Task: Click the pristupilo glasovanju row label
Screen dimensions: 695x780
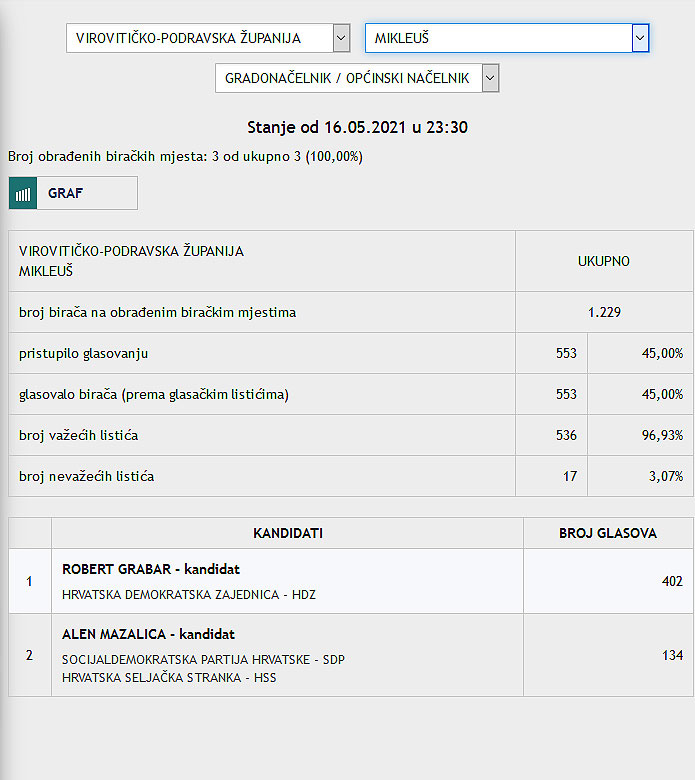Action: [x=84, y=354]
